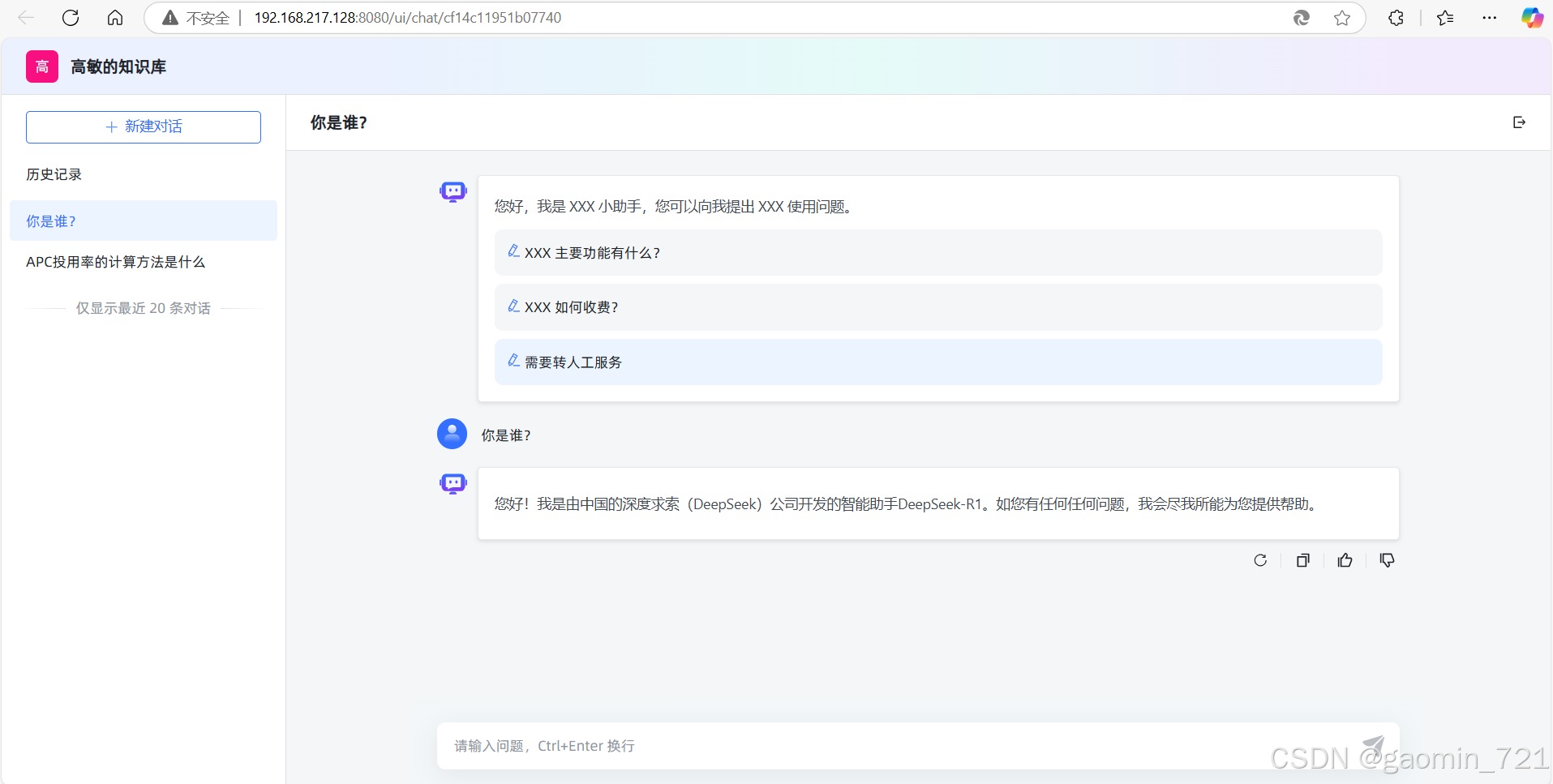This screenshot has width=1553, height=784.
Task: Click the DeepSeek-R1 answer text
Action: pos(905,504)
